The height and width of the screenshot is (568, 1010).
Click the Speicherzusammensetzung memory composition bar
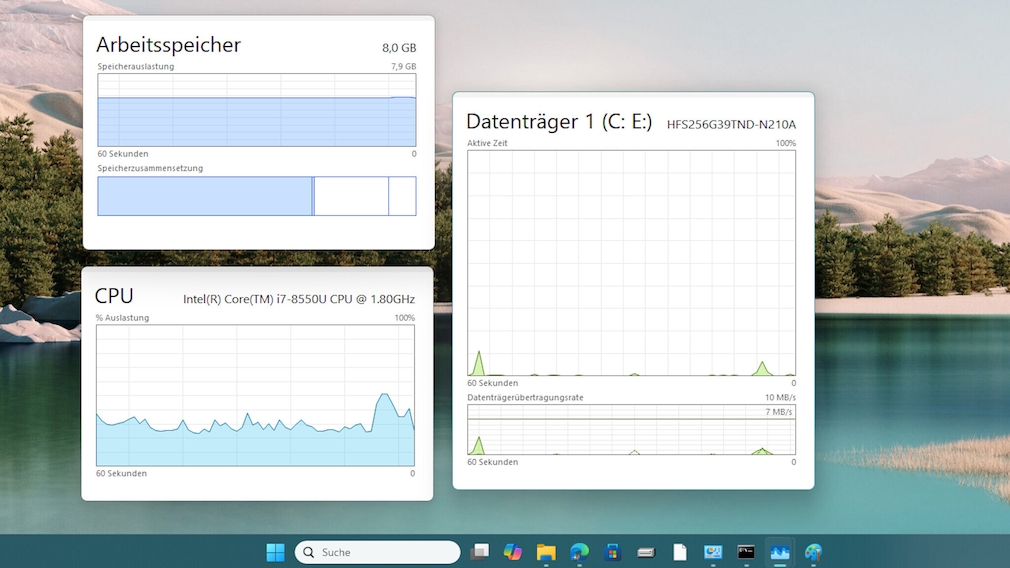(x=256, y=196)
